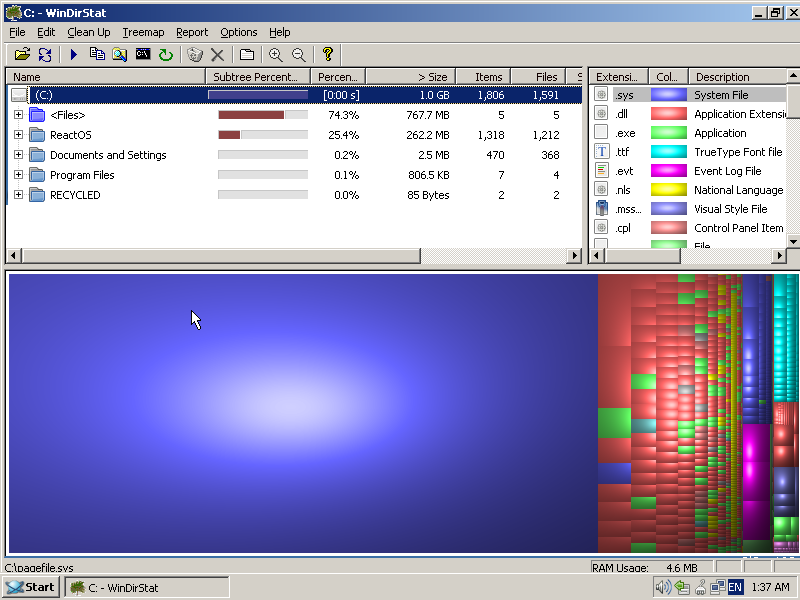The height and width of the screenshot is (600, 800).
Task: Expand the Program Files tree node
Action: click(18, 175)
